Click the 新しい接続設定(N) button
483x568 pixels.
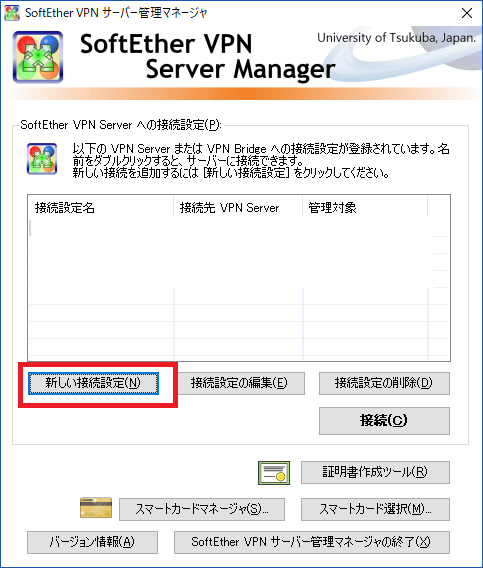[x=93, y=383]
